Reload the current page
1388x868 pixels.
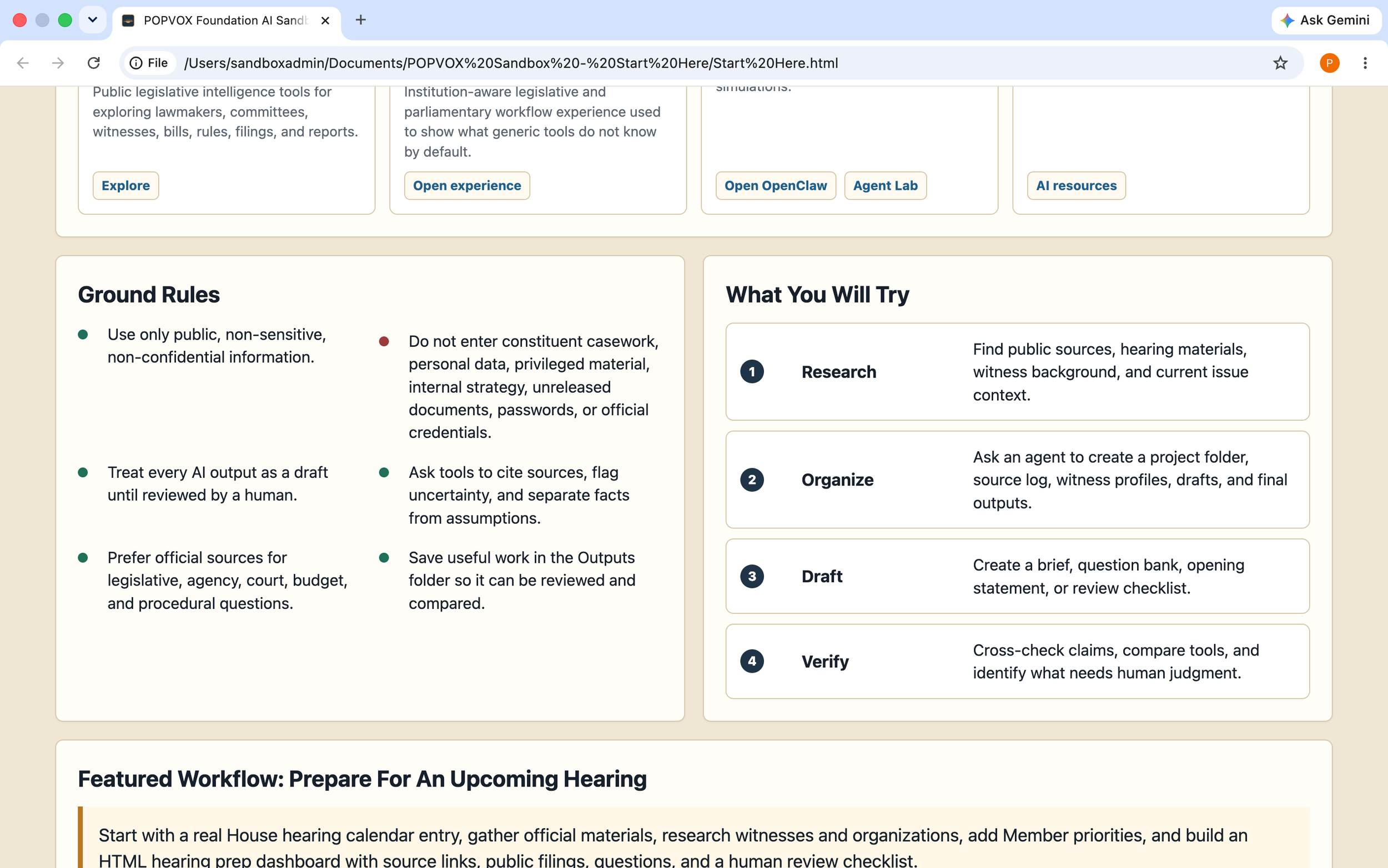point(94,63)
